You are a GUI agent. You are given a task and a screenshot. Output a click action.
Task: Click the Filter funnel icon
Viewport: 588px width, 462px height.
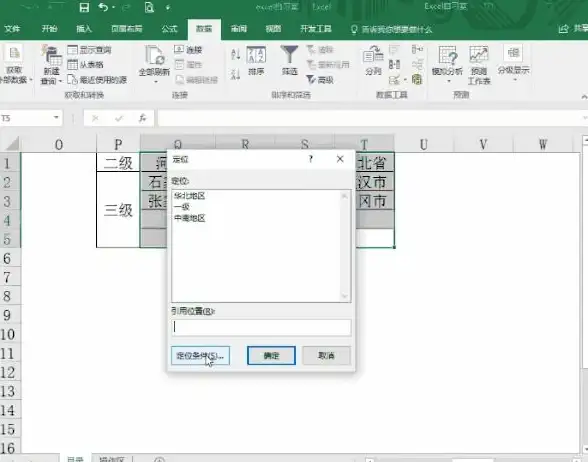[289, 55]
